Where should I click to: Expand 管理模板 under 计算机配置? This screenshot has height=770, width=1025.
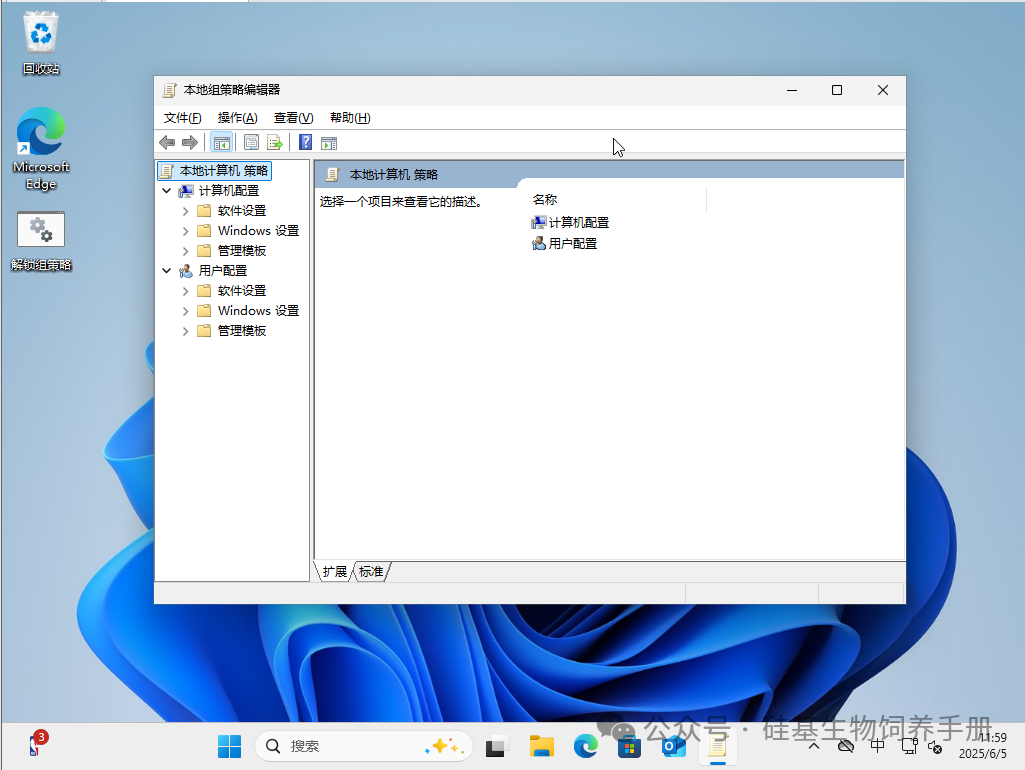click(186, 250)
